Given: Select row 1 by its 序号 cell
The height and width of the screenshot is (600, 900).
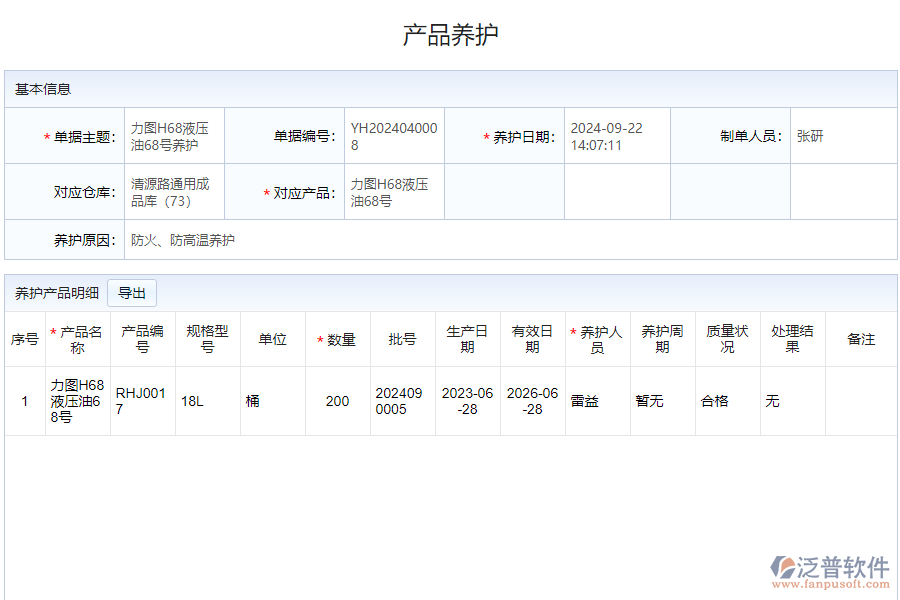Looking at the screenshot, I should click(25, 401).
